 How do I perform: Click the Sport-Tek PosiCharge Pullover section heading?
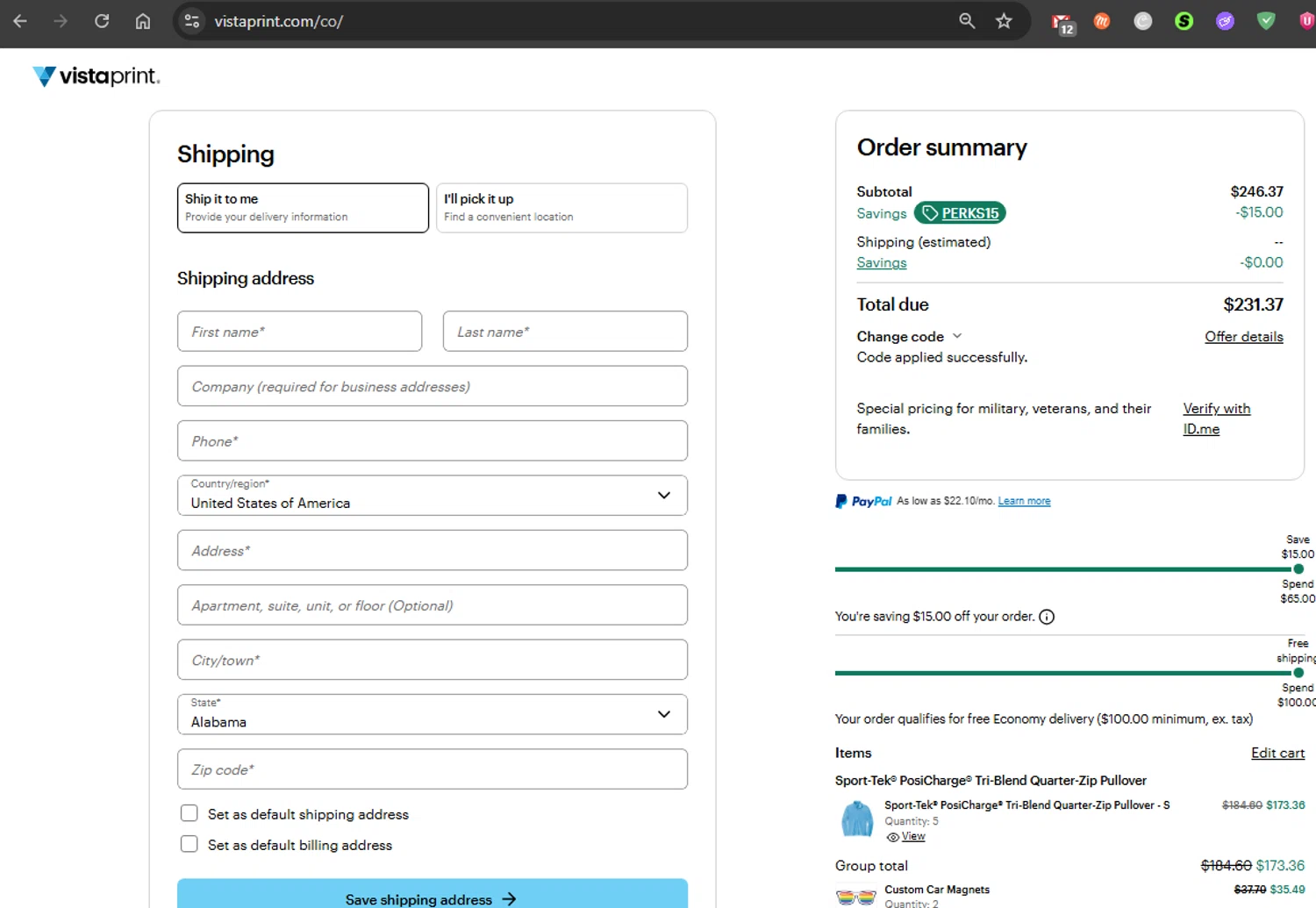click(991, 780)
